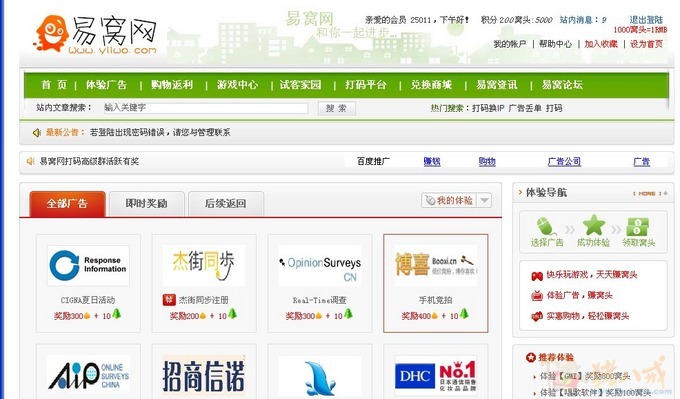Open 快乐玩游戏，天天赚窝头 link

(x=592, y=275)
